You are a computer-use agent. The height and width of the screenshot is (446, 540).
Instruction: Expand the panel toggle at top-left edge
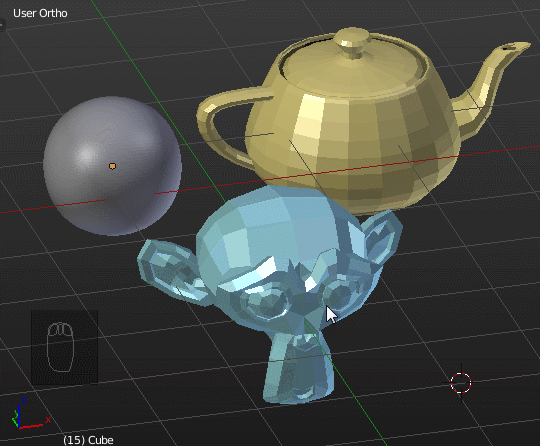click(x=2, y=25)
